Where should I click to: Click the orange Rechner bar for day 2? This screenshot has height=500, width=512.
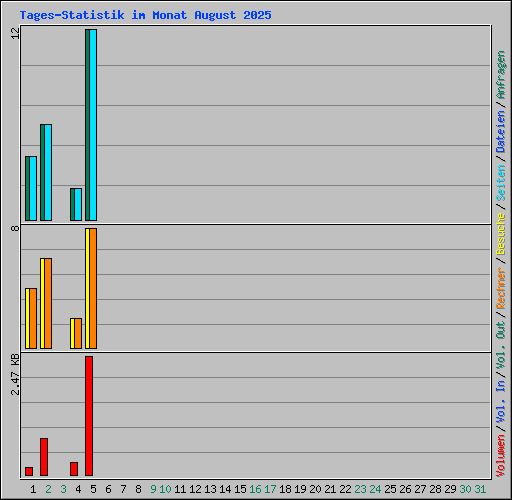[x=48, y=304]
